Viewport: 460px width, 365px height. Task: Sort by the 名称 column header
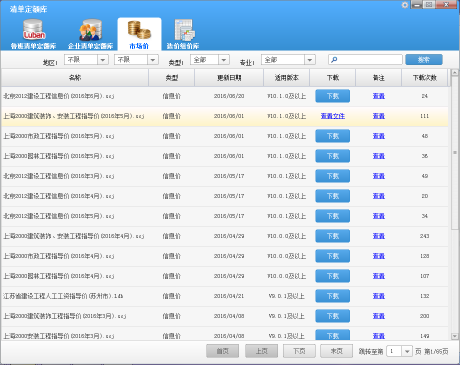75,78
